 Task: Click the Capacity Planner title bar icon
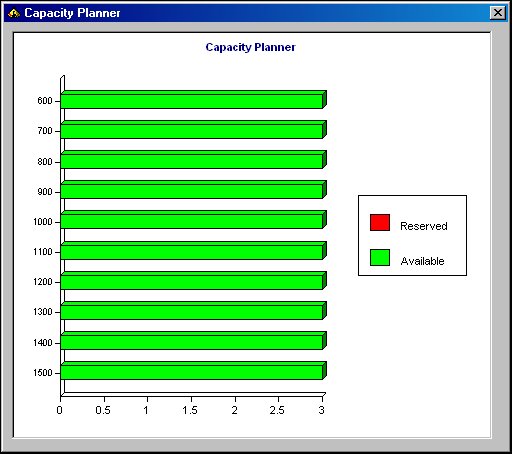tap(14, 13)
